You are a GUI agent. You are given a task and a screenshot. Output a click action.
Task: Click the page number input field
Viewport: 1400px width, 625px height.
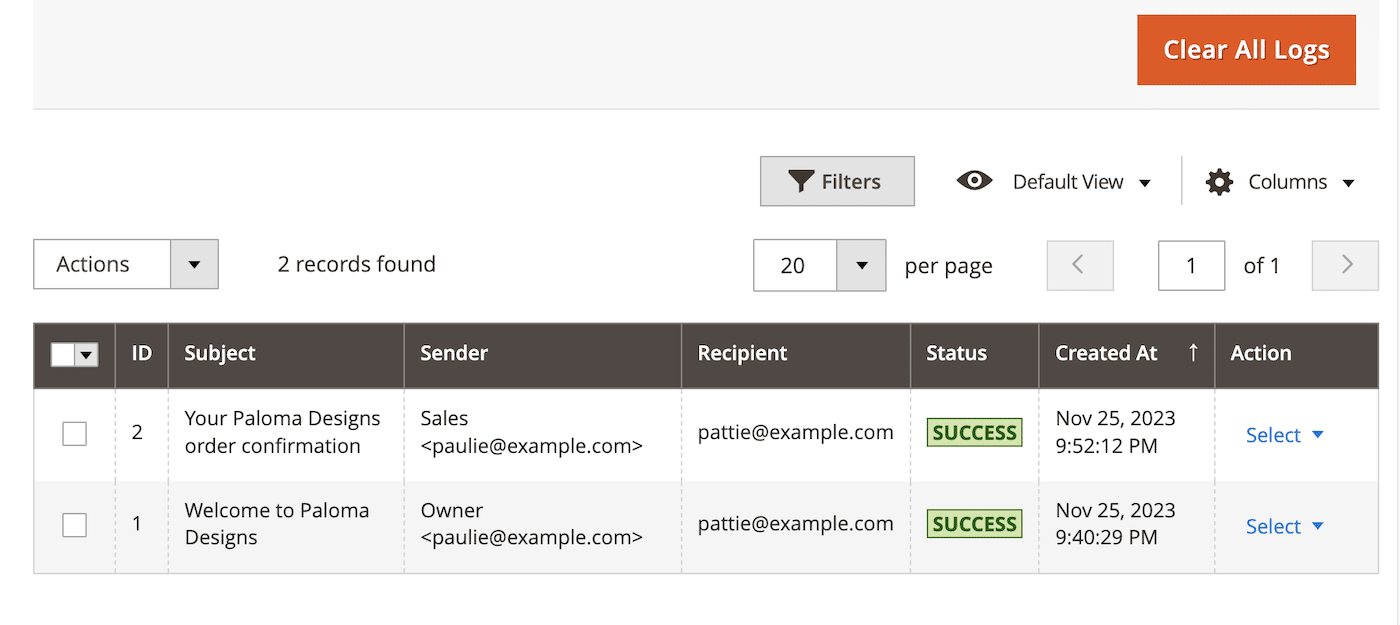coord(1191,265)
